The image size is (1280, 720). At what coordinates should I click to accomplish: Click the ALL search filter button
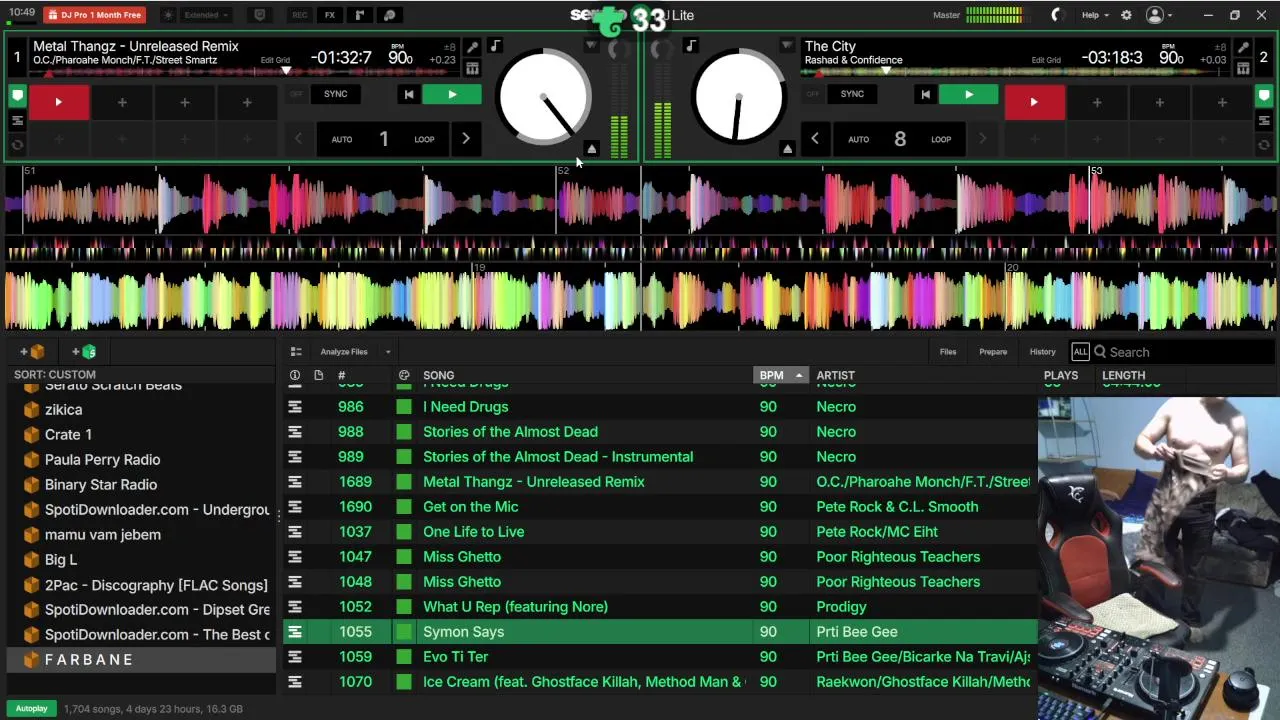point(1080,352)
